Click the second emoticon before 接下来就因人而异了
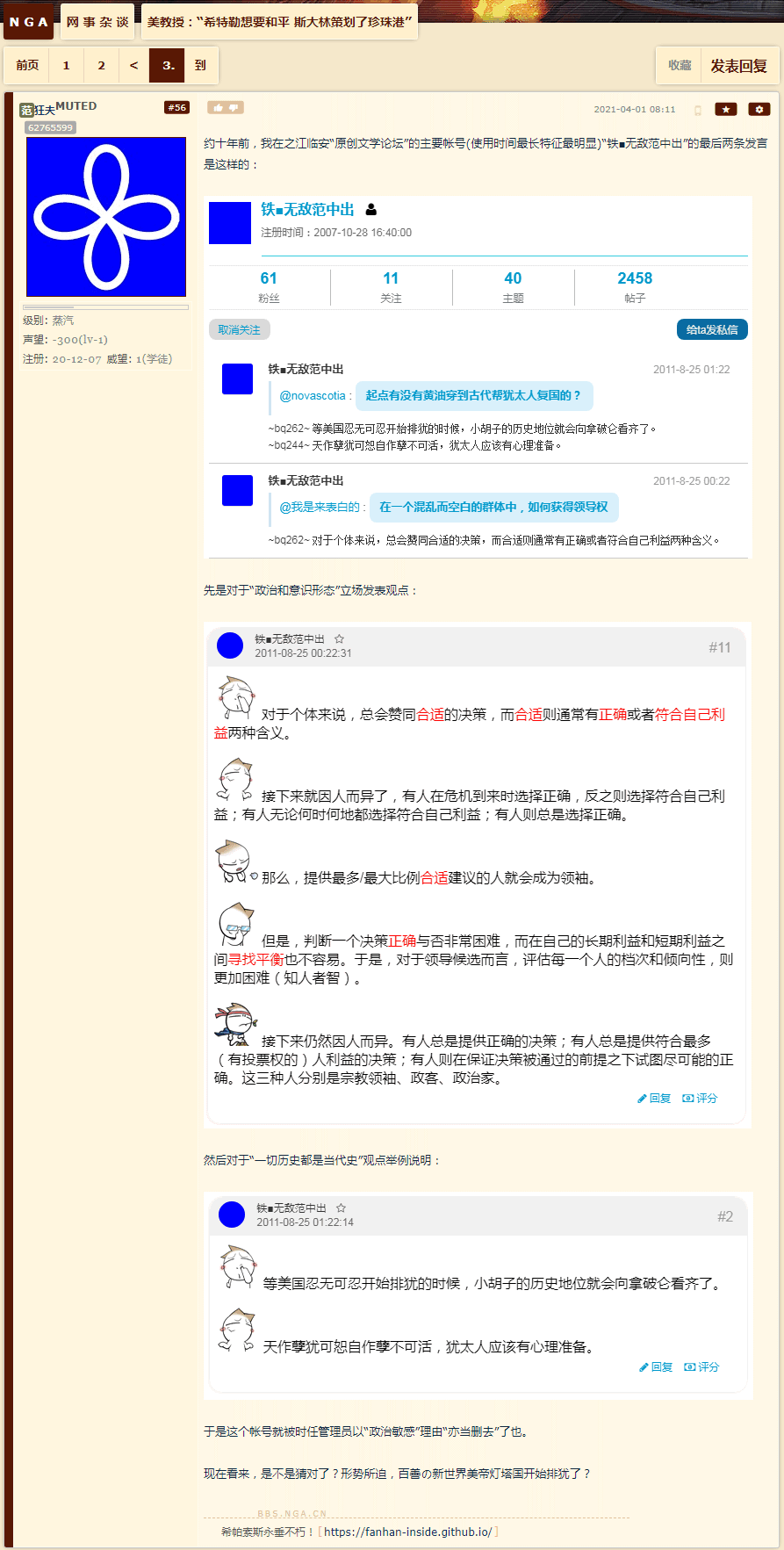Screen dimensions: 784x1550 [x=235, y=780]
